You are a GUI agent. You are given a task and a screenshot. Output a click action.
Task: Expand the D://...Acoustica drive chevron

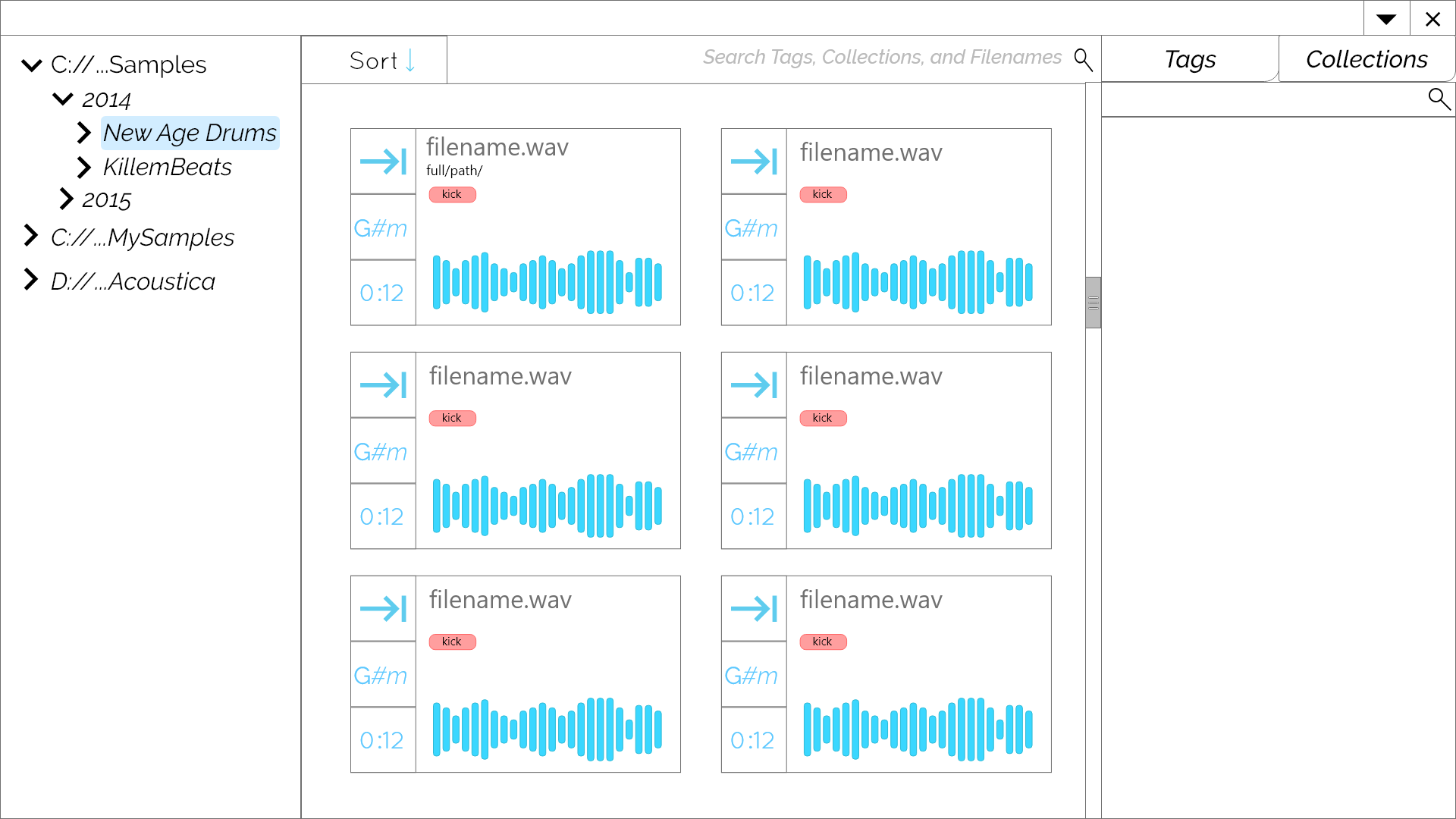pos(30,280)
